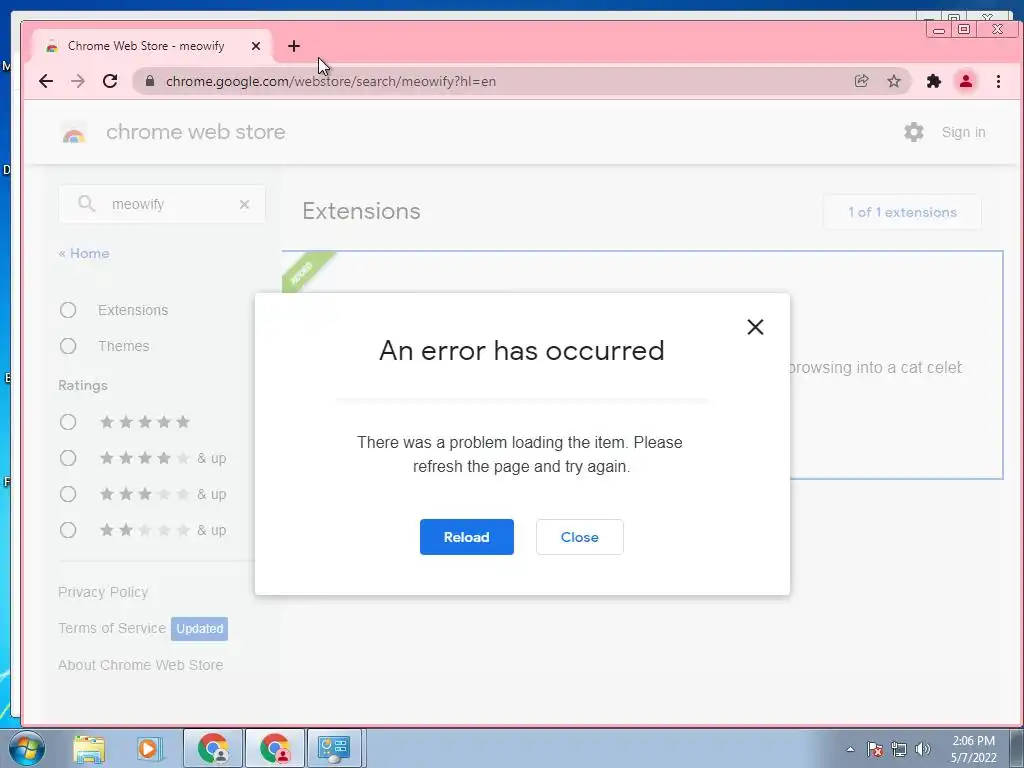Click the taskbar clock 2:06 PM
1024x768 pixels.
pos(973,741)
